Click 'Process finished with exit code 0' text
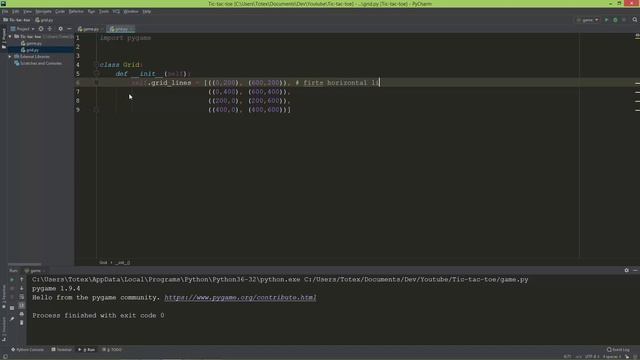640x360 pixels. point(98,316)
